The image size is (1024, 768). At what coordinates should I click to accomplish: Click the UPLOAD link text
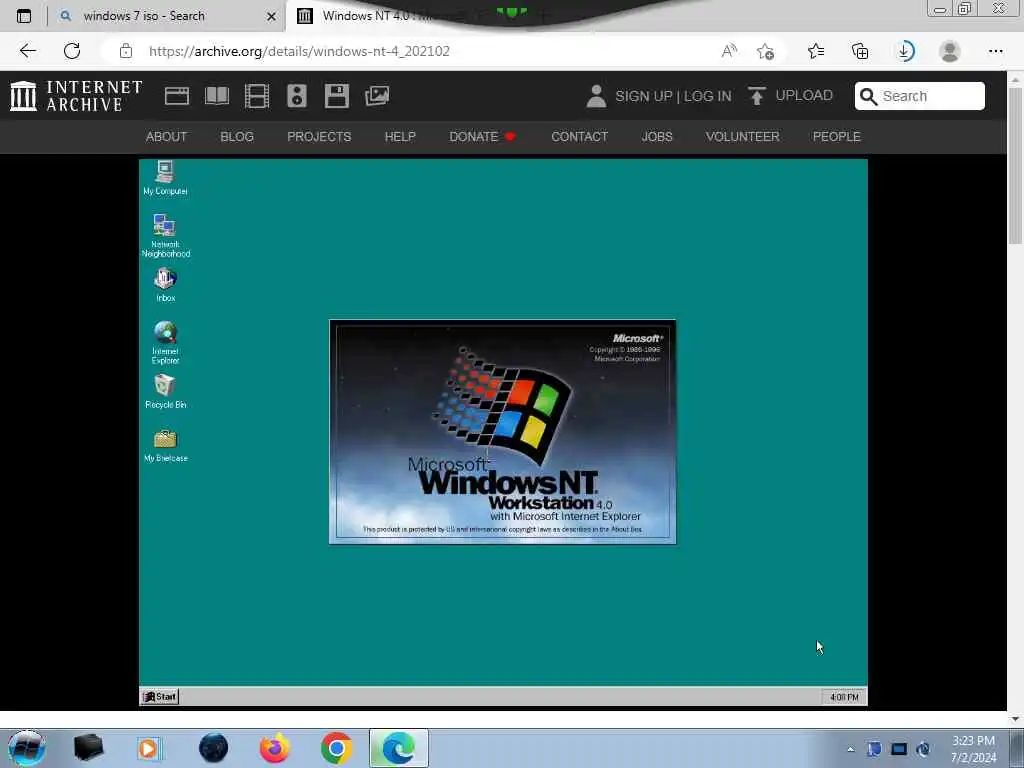804,95
